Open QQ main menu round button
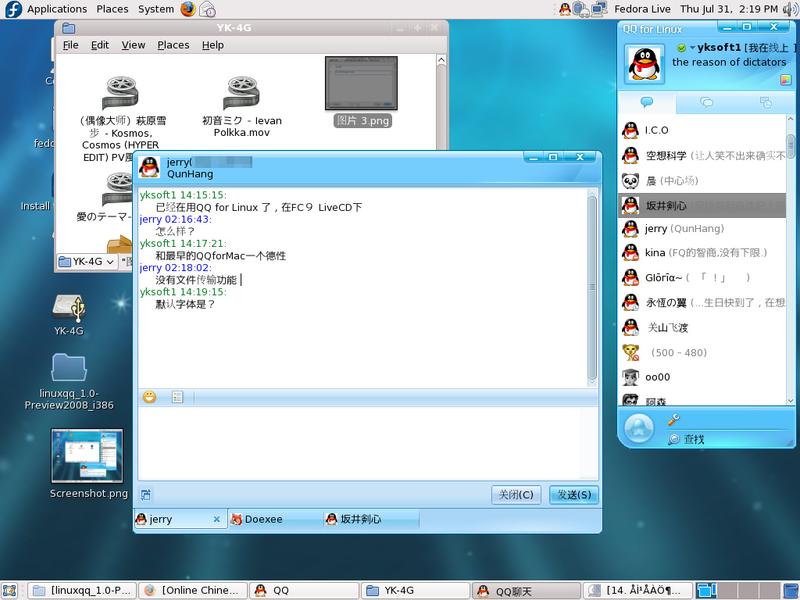The image size is (800, 600). click(638, 428)
